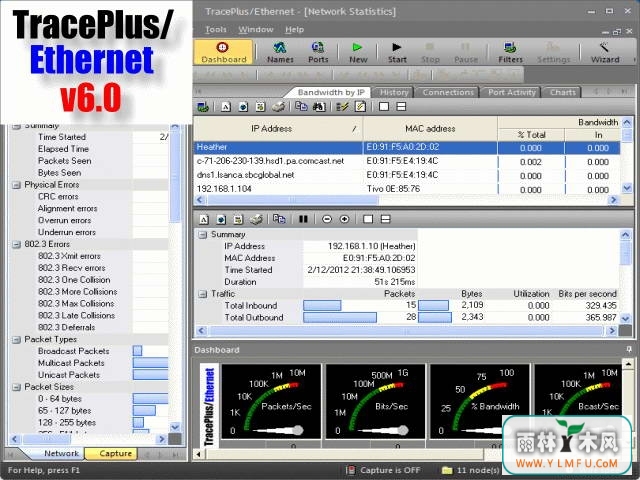The image size is (640, 480).
Task: Click the MAC address column header
Action: coord(430,129)
